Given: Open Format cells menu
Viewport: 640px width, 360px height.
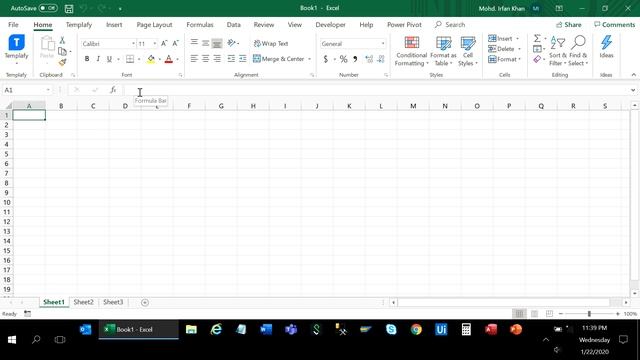Looking at the screenshot, I should 504,59.
